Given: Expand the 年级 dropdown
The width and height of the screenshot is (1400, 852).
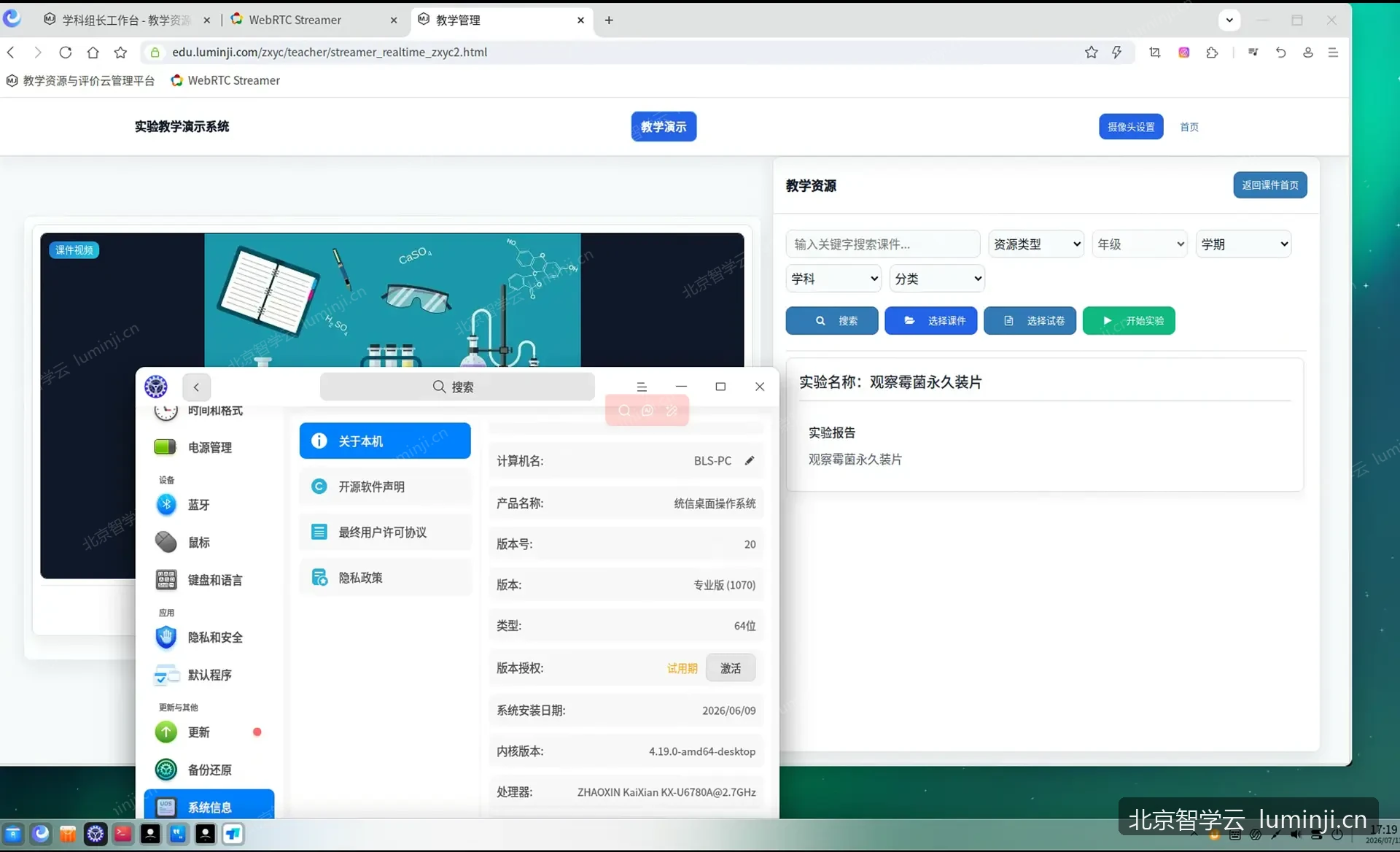Looking at the screenshot, I should (1140, 244).
